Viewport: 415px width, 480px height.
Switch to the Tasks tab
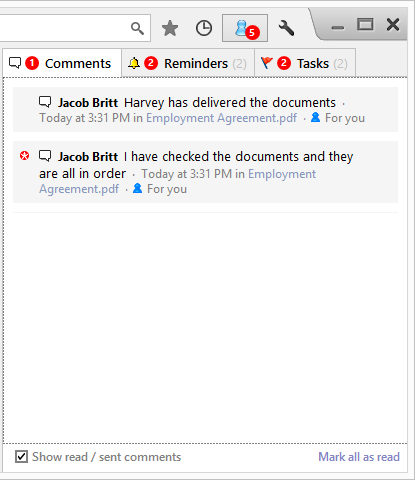(x=305, y=63)
